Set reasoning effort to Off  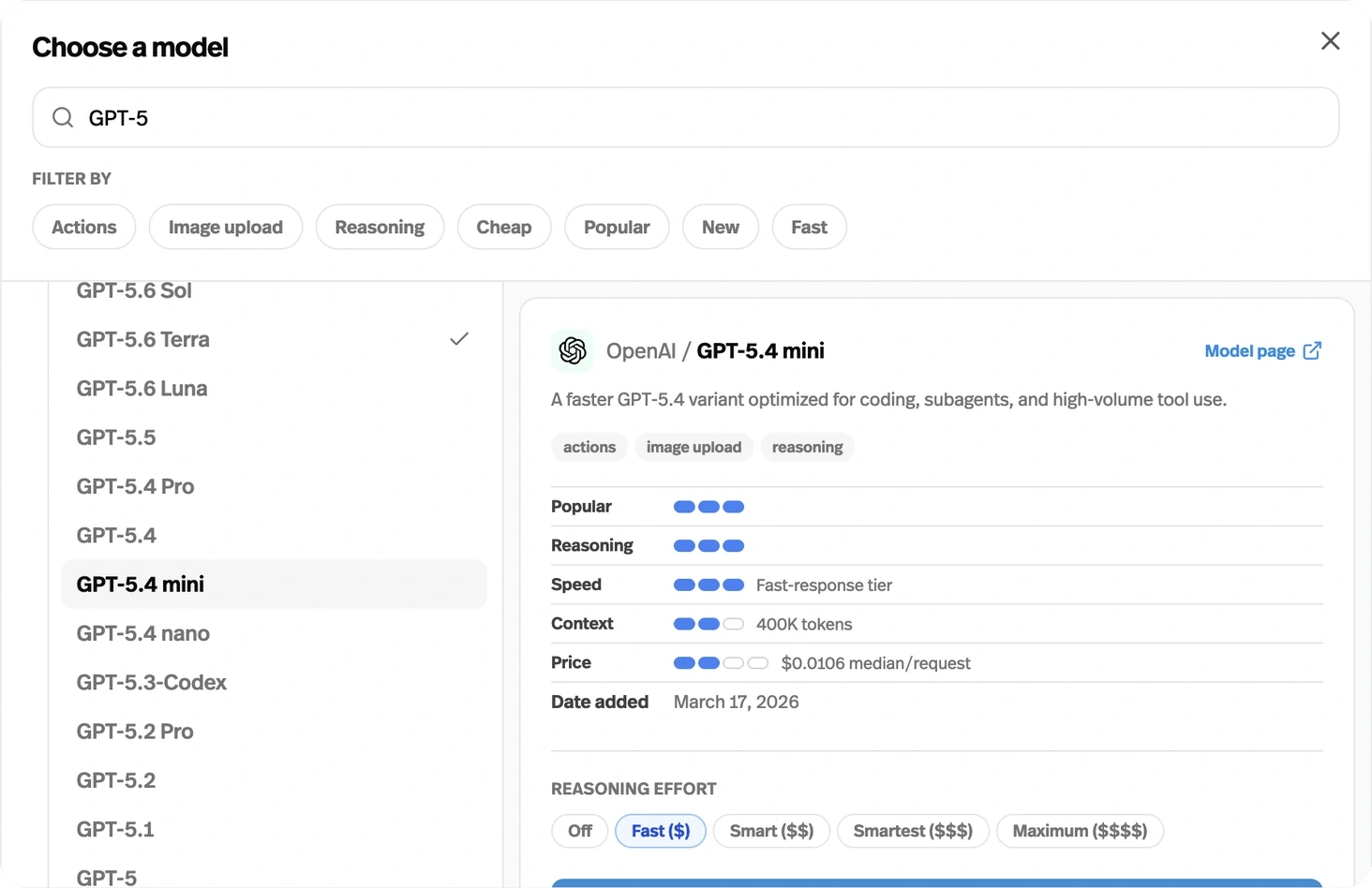click(580, 831)
